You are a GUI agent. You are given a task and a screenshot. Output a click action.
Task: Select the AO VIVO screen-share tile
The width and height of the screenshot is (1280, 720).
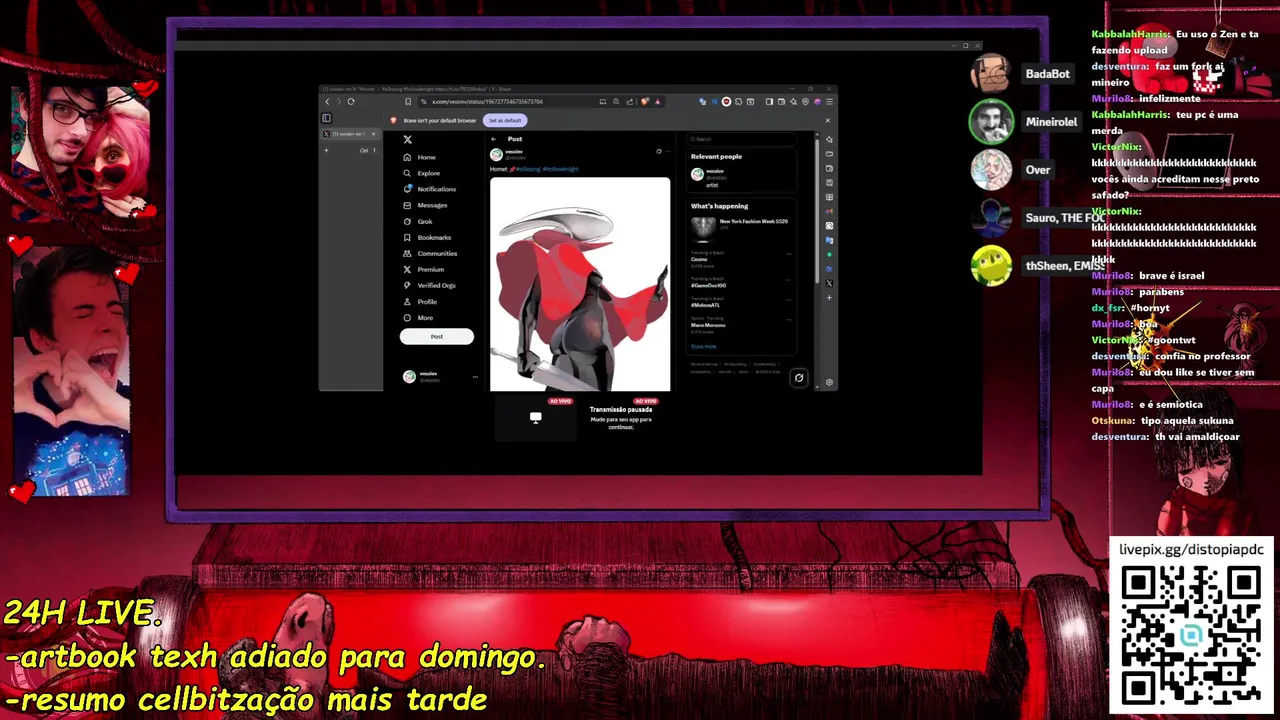click(x=536, y=417)
